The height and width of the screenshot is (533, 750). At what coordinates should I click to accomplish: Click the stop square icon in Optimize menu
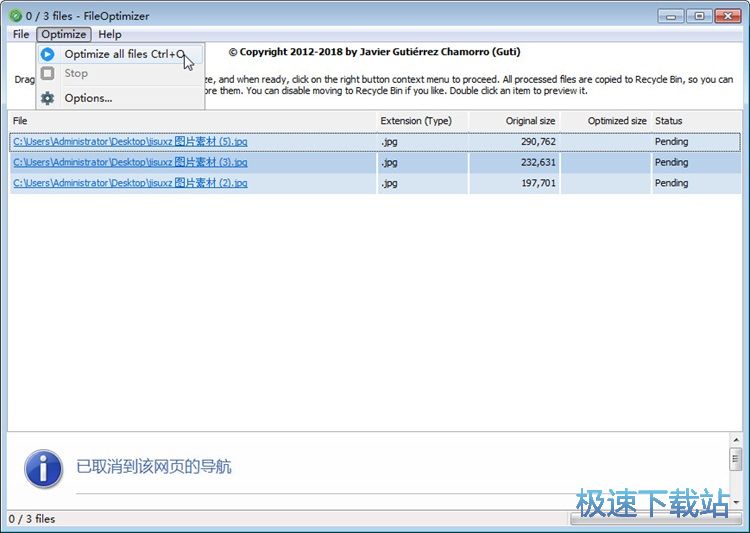47,73
